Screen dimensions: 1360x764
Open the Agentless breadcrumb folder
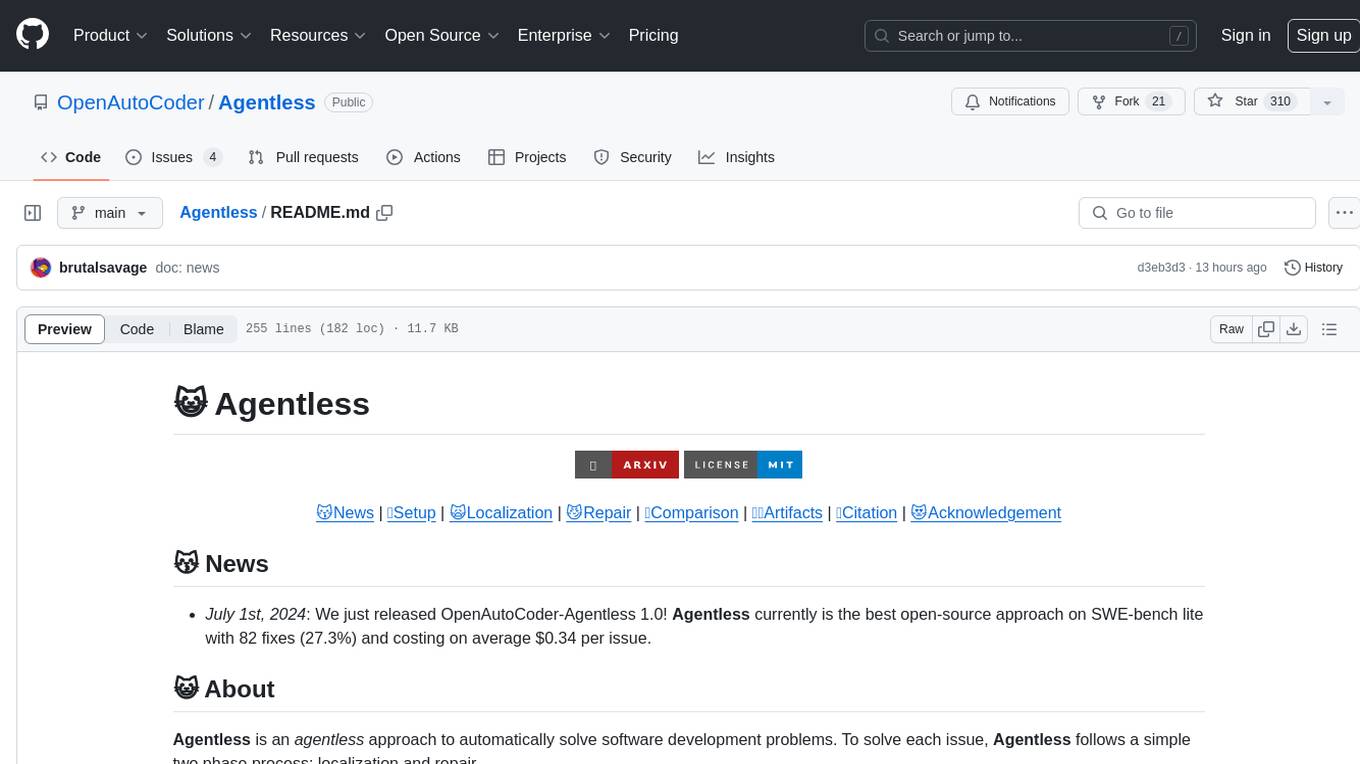coord(218,212)
